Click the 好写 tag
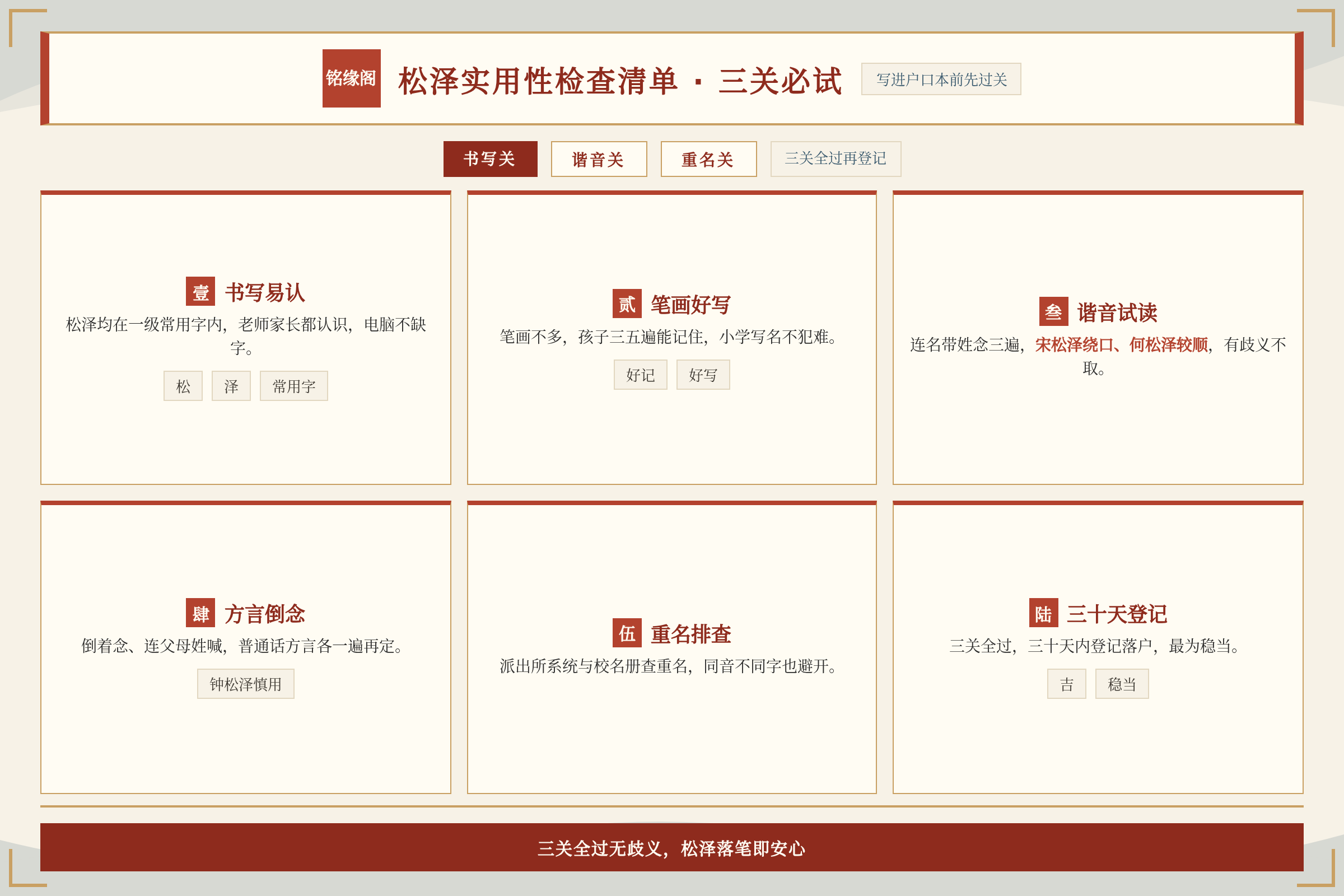Image resolution: width=1344 pixels, height=896 pixels. [703, 375]
